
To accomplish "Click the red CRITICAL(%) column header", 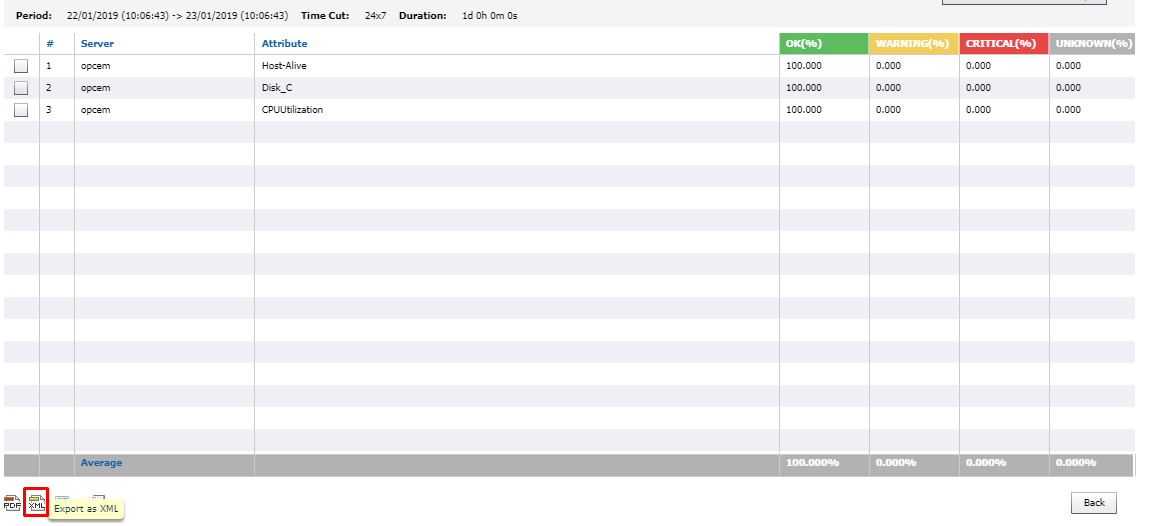I will (x=1003, y=44).
